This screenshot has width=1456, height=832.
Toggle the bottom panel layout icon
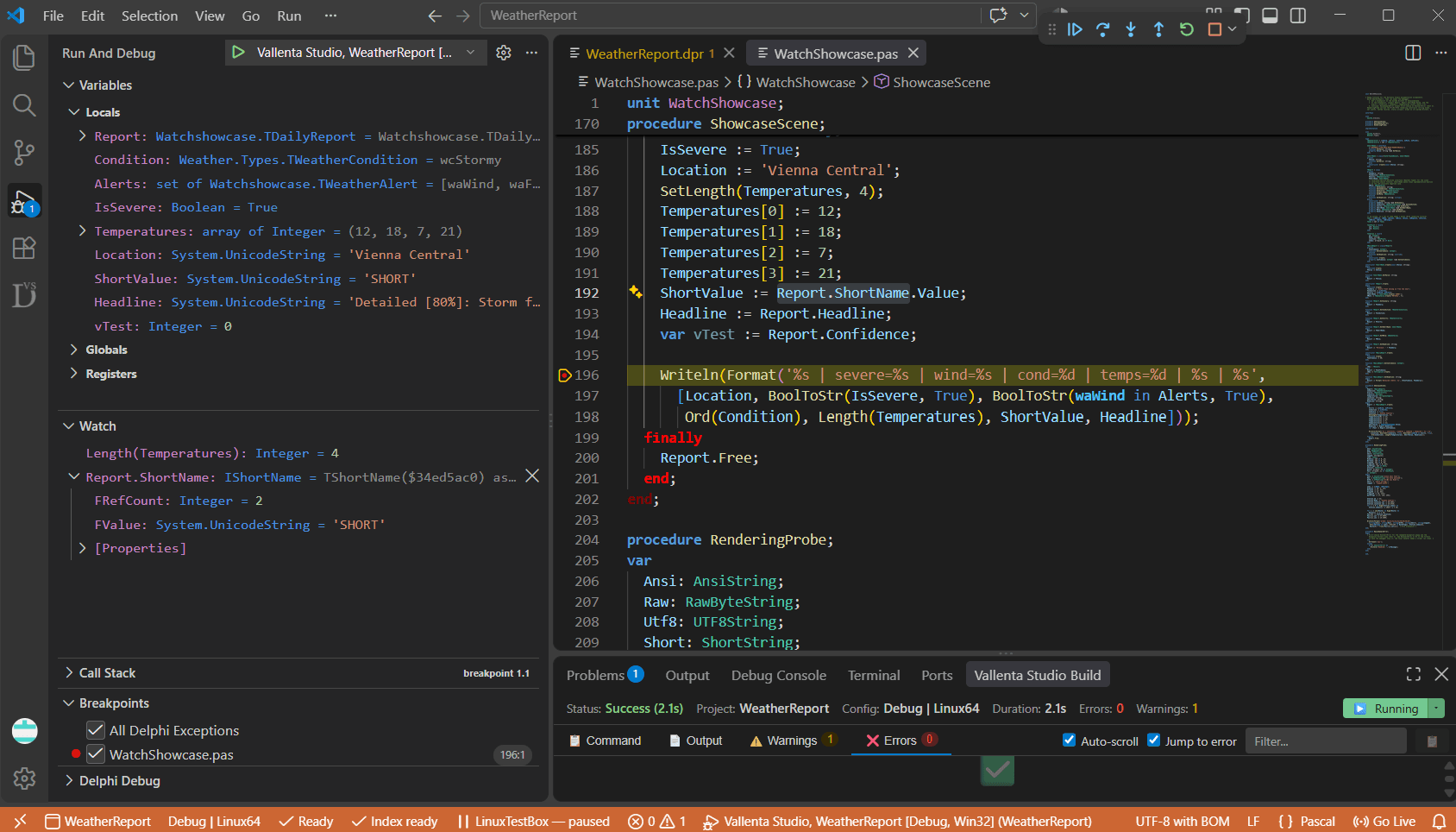point(1270,16)
